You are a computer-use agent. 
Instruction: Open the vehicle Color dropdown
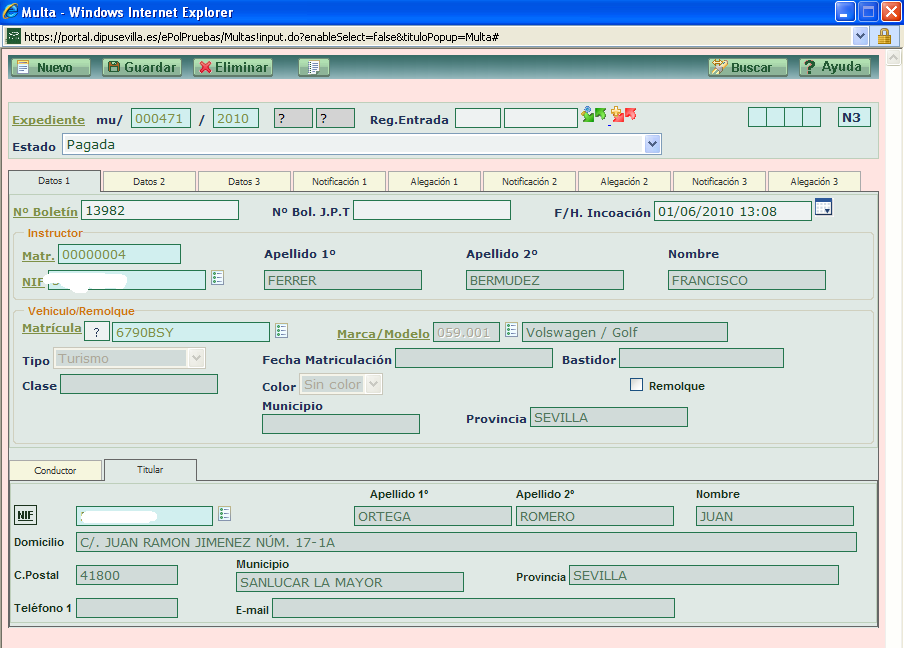coord(374,384)
